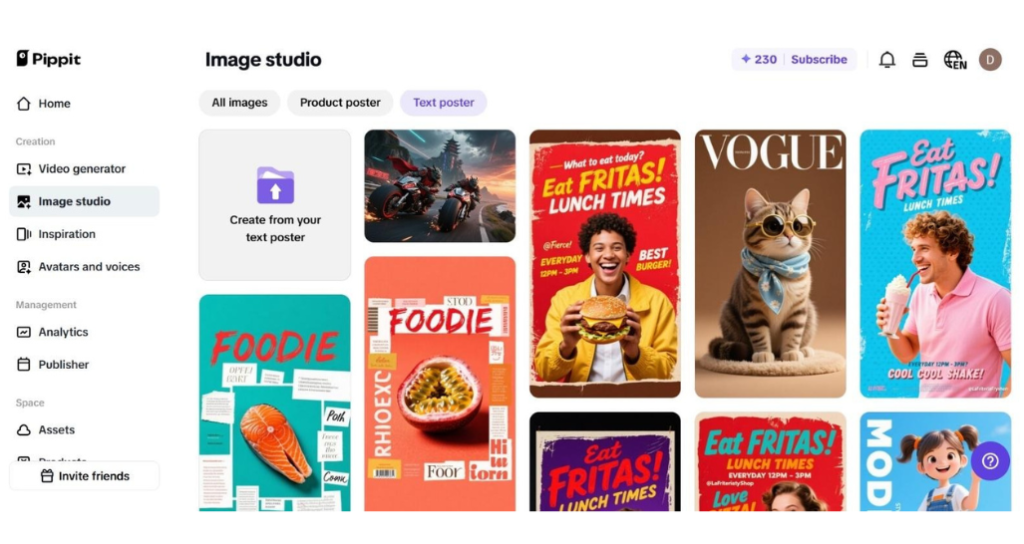Click the Subscribe button
Image resolution: width=1024 pixels, height=544 pixels.
pyautogui.click(x=819, y=60)
